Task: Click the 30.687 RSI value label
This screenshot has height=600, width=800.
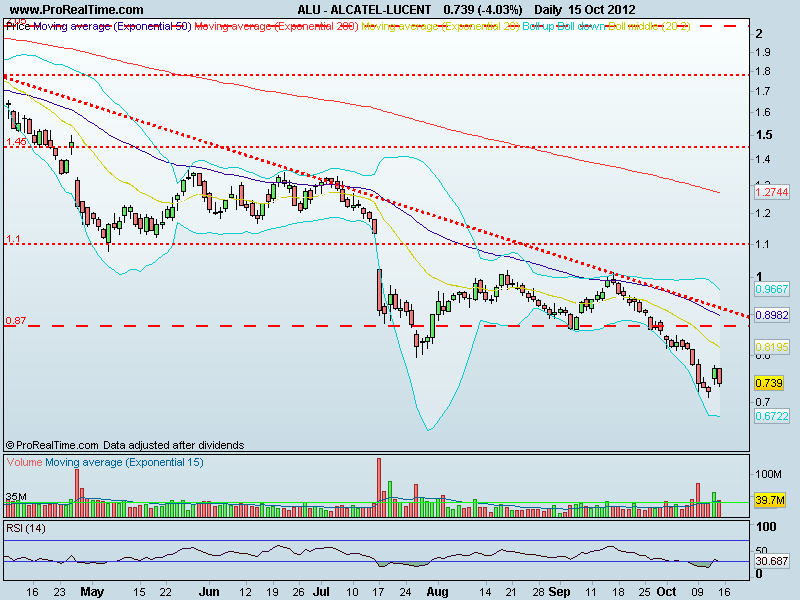Action: 772,562
